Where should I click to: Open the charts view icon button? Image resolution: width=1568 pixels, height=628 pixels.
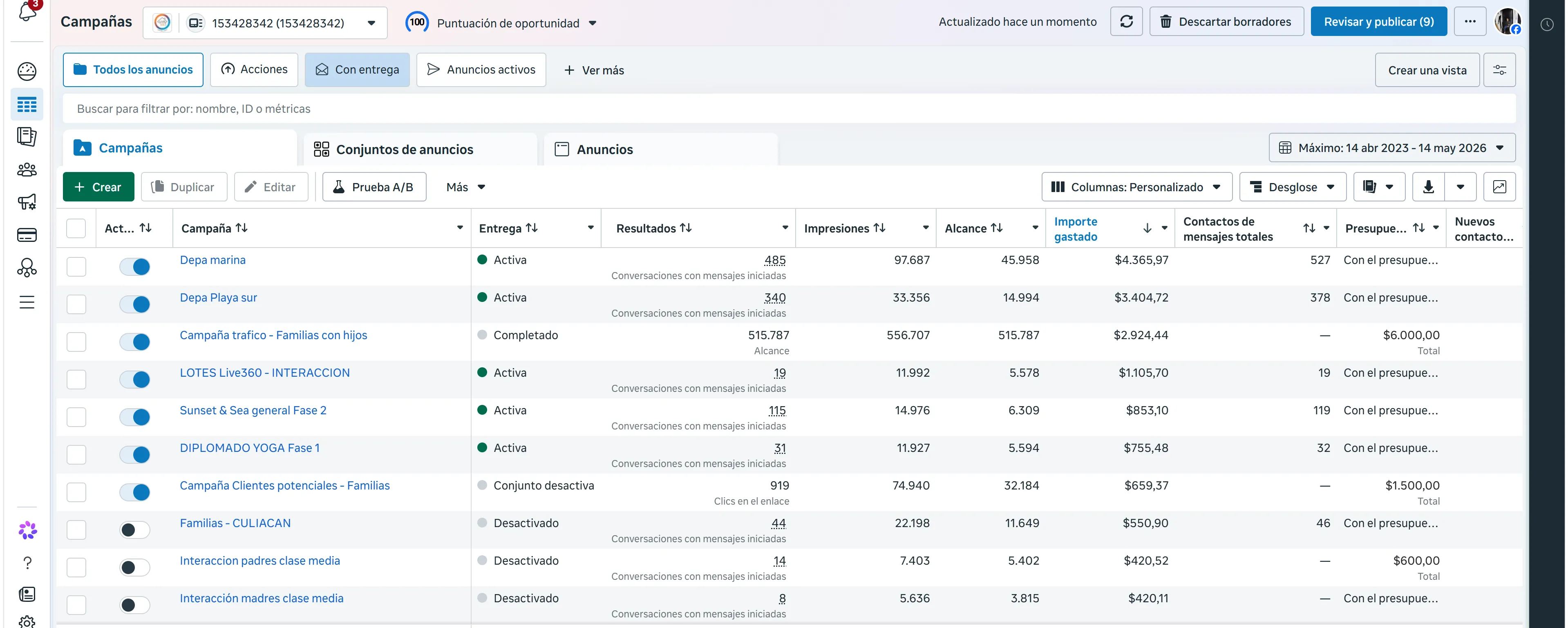(x=1499, y=187)
